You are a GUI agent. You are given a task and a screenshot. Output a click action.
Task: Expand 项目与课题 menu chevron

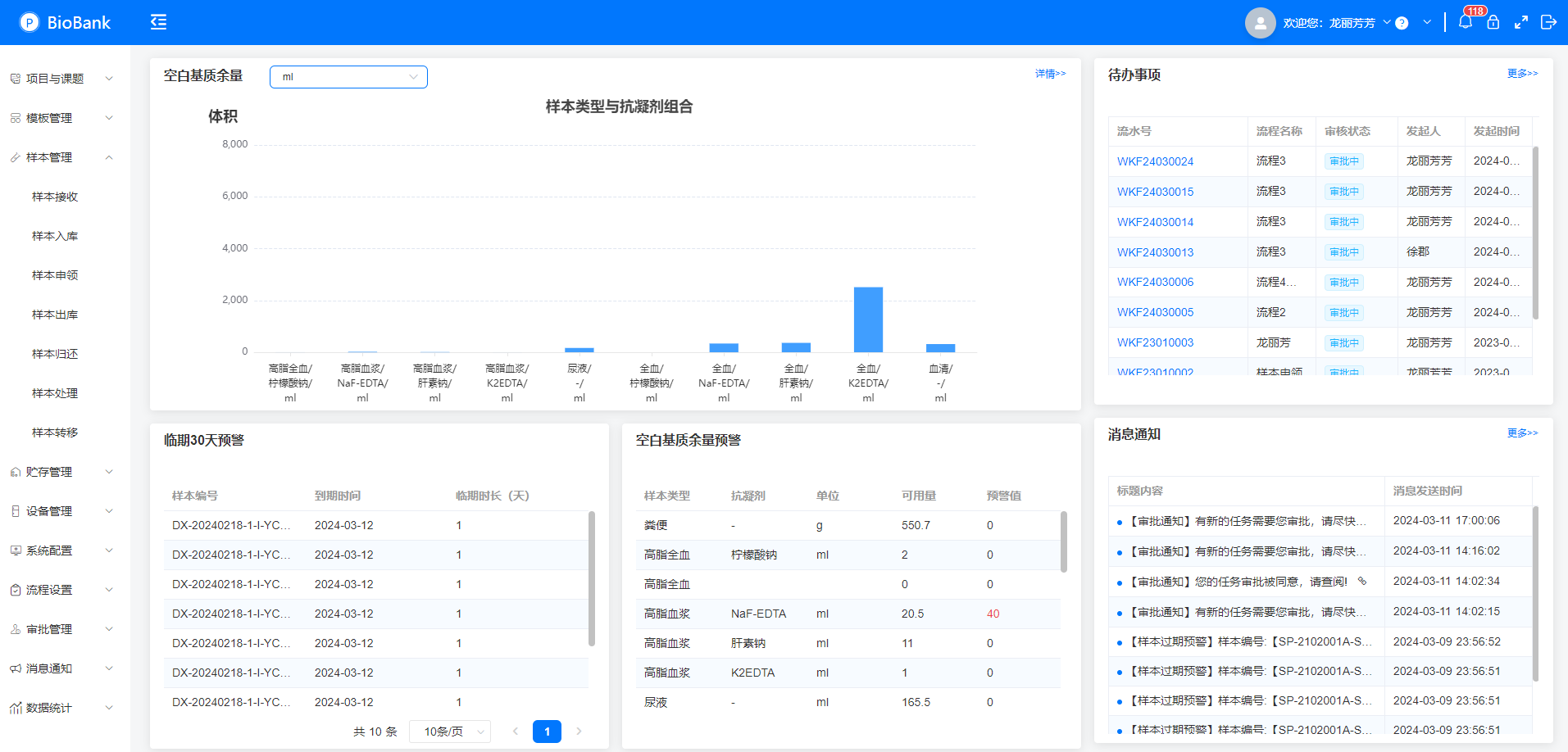point(109,79)
